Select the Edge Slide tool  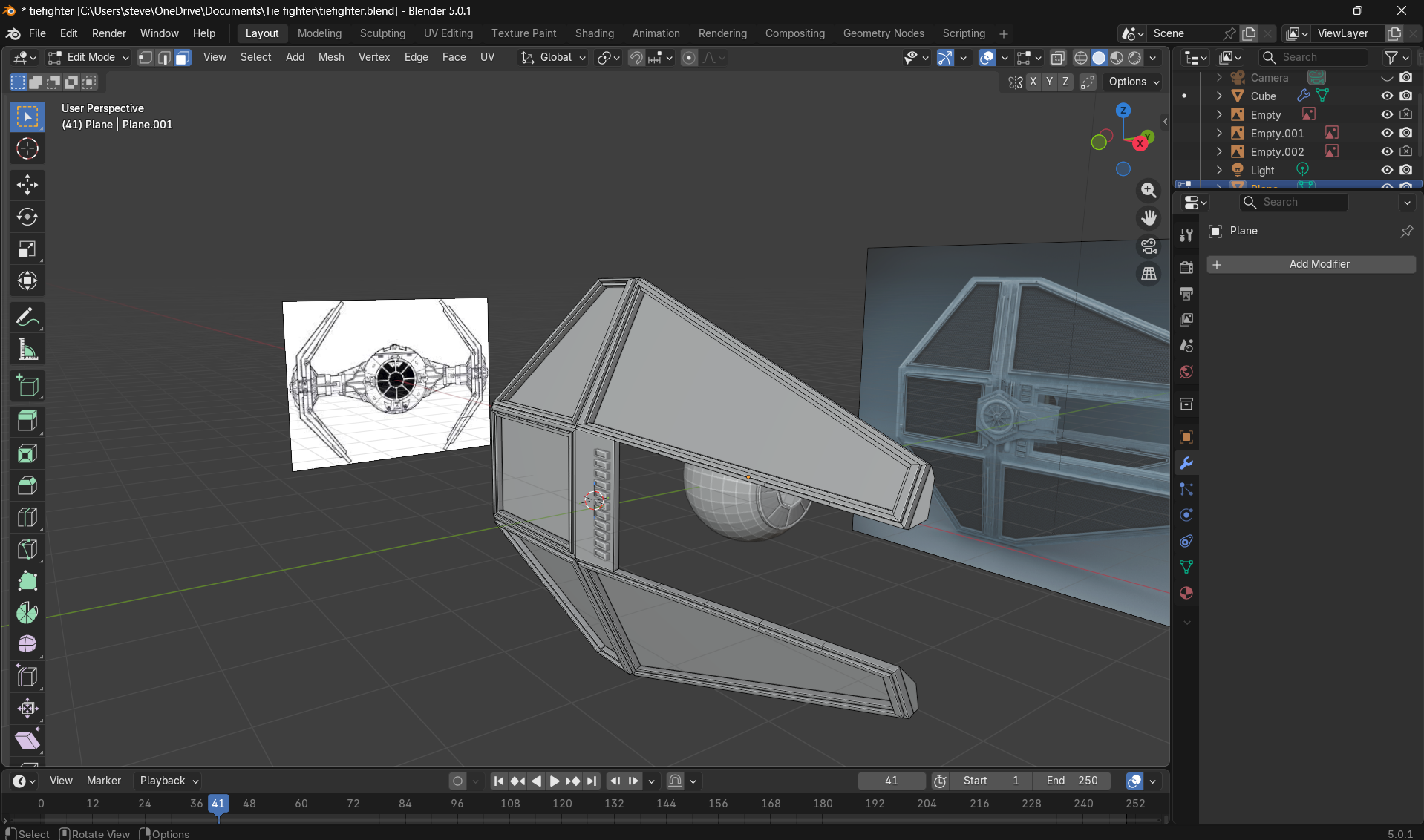[27, 676]
